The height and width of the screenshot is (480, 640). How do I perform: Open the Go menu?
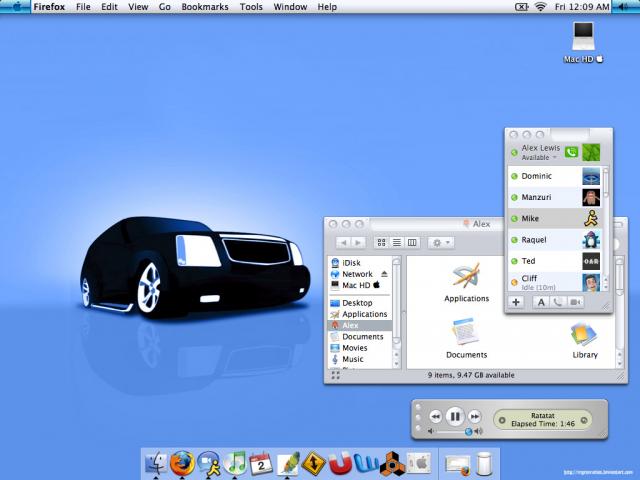164,7
